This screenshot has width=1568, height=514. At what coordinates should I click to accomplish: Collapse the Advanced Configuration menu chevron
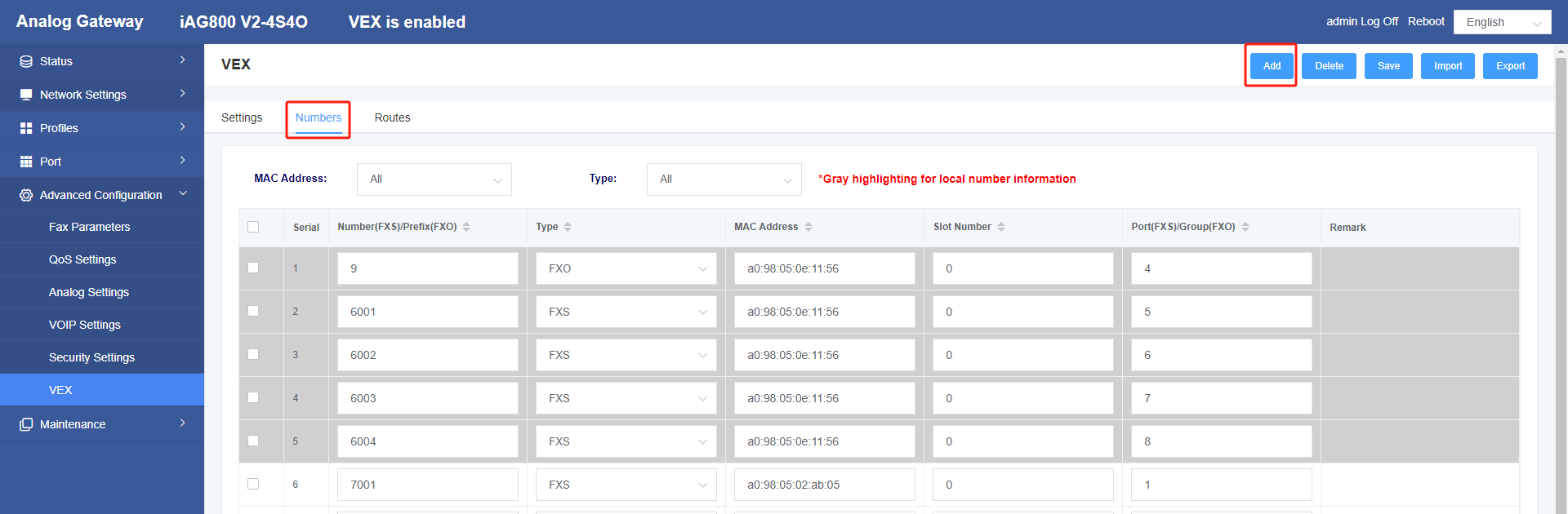pyautogui.click(x=183, y=194)
